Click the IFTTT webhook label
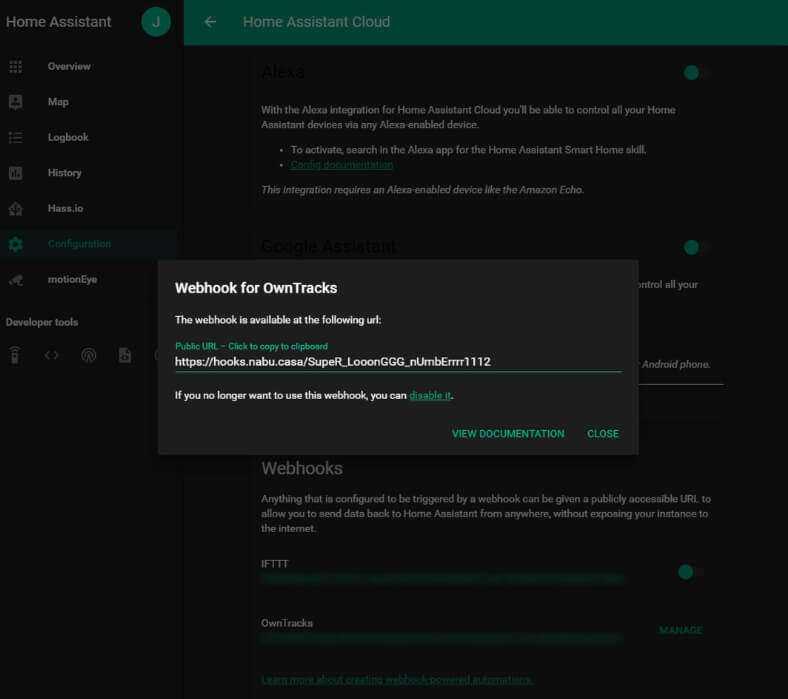This screenshot has width=788, height=699. 274,564
